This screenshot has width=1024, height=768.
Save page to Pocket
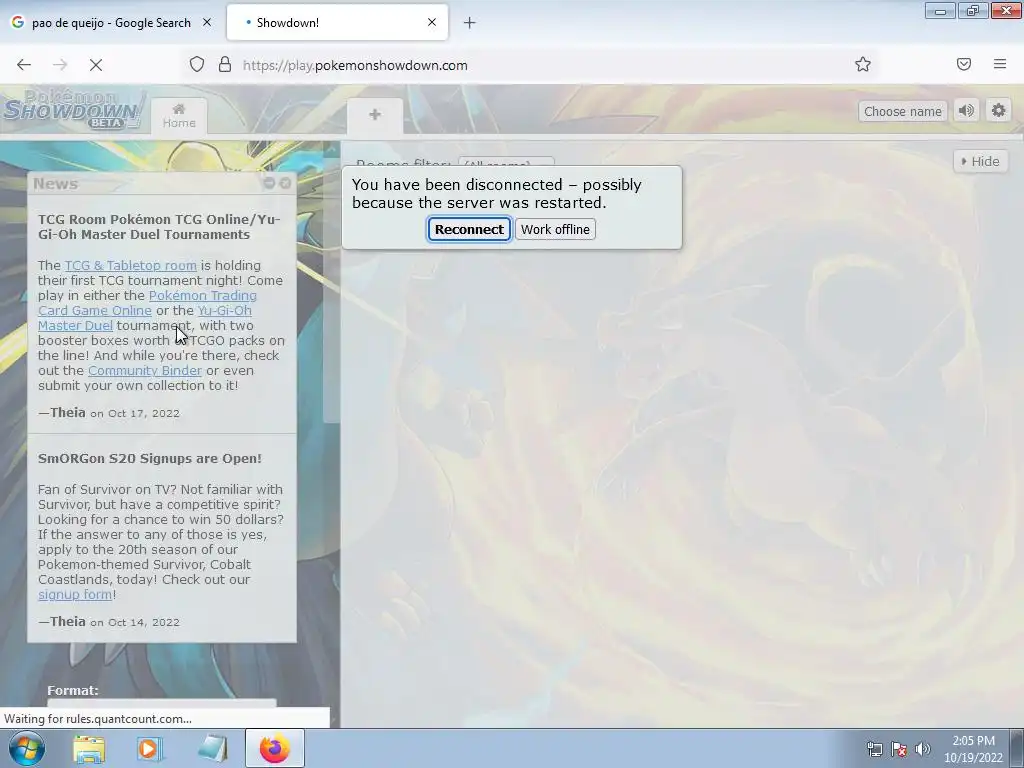(964, 64)
